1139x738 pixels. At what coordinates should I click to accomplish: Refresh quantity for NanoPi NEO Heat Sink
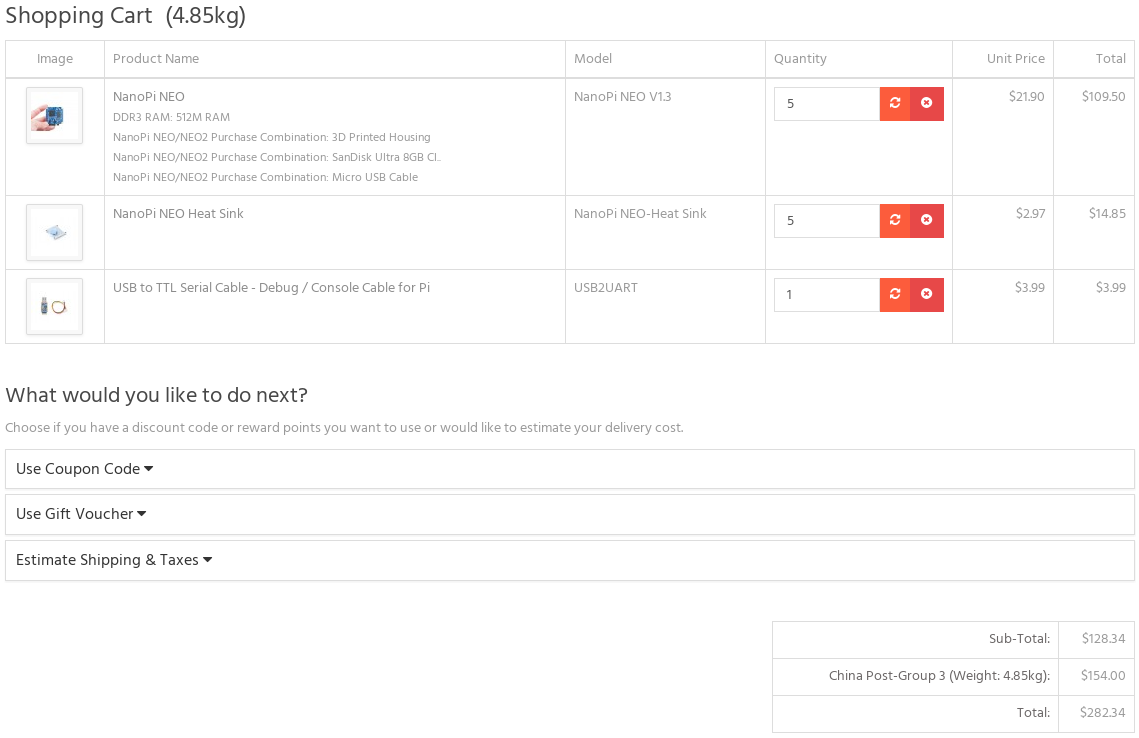(895, 221)
